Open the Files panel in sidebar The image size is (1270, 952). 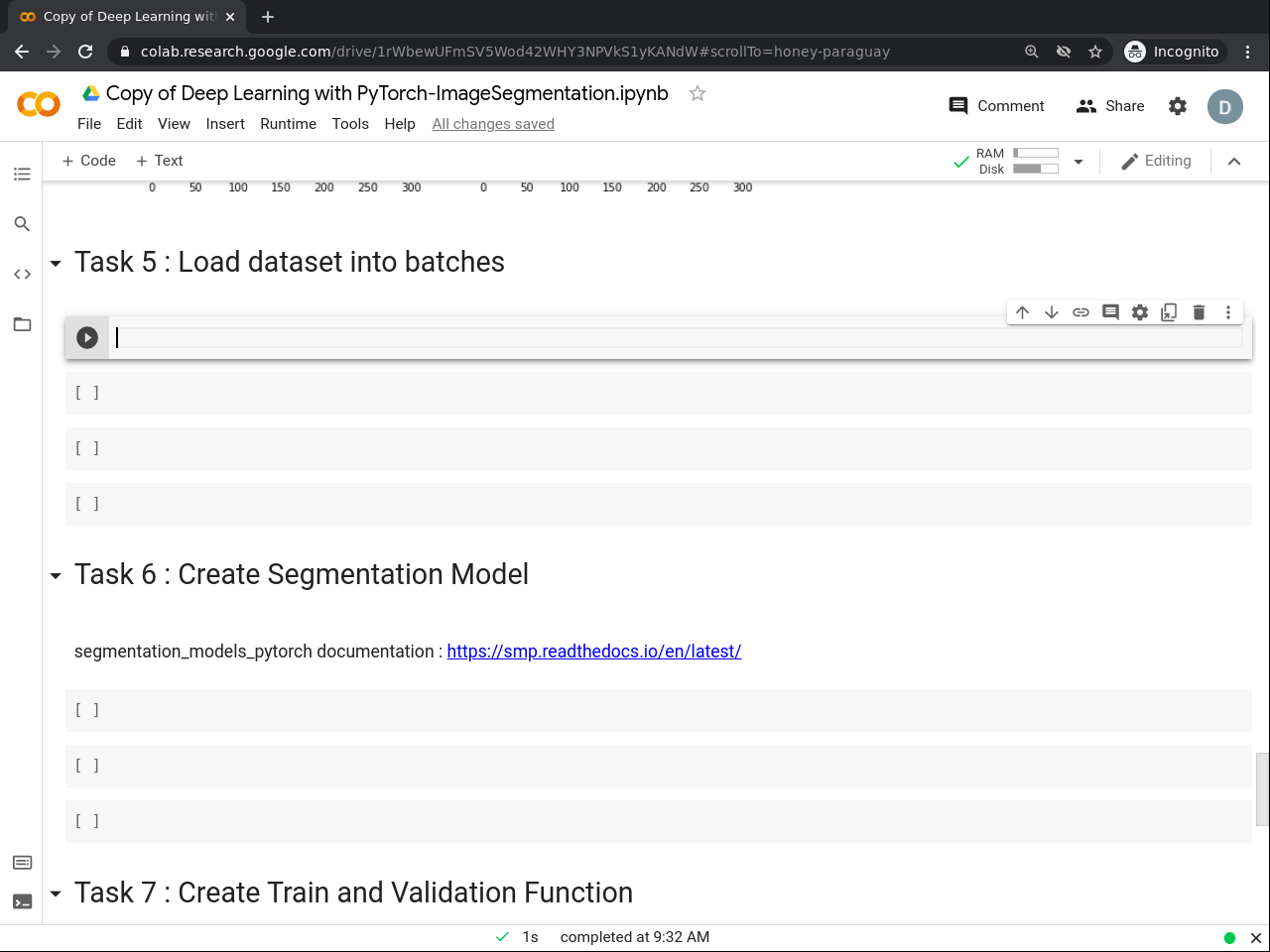click(22, 324)
